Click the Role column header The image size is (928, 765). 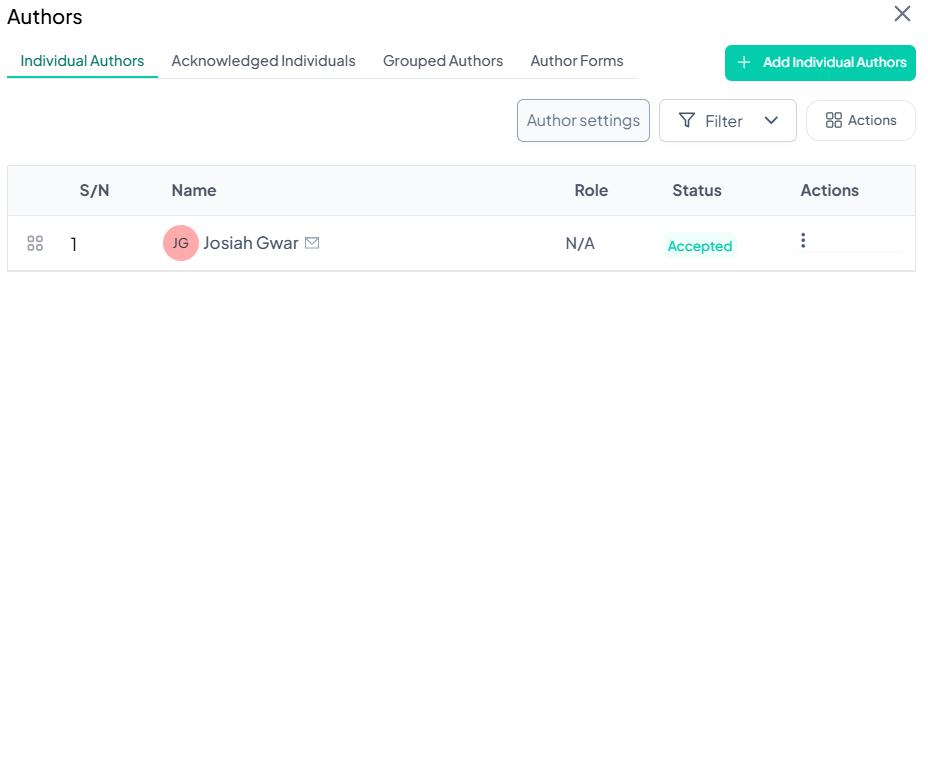(591, 190)
